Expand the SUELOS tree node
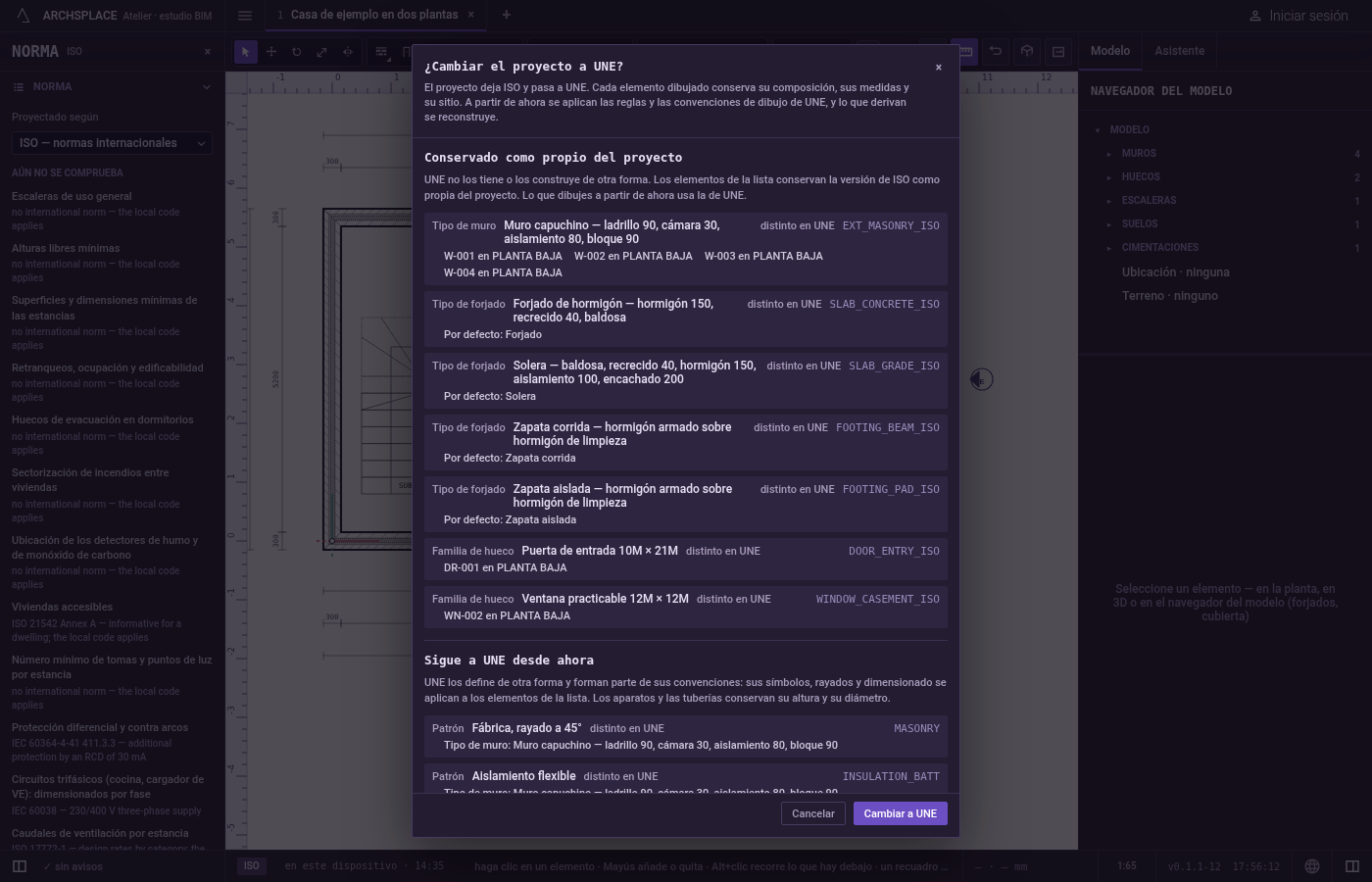Image resolution: width=1372 pixels, height=882 pixels. (x=1109, y=224)
